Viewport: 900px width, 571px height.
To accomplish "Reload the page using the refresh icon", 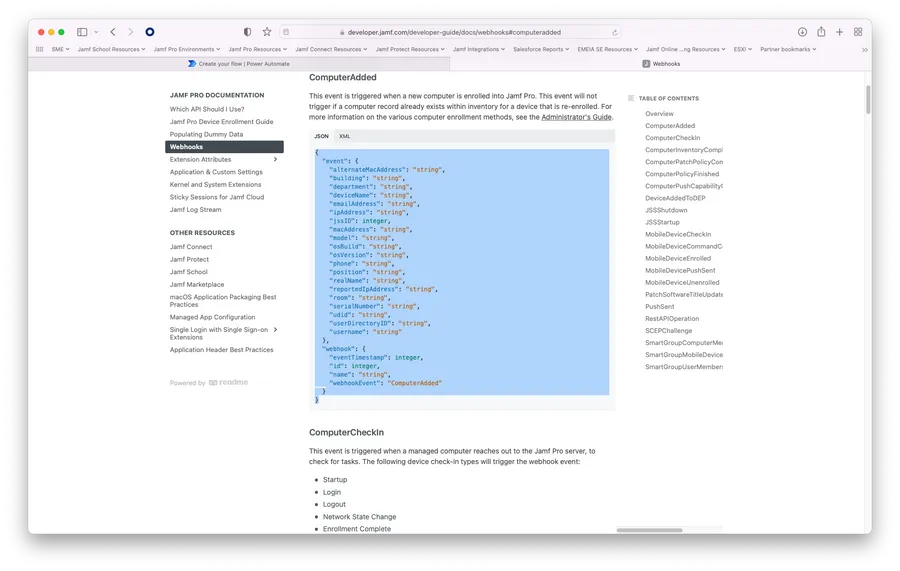I will tap(615, 32).
